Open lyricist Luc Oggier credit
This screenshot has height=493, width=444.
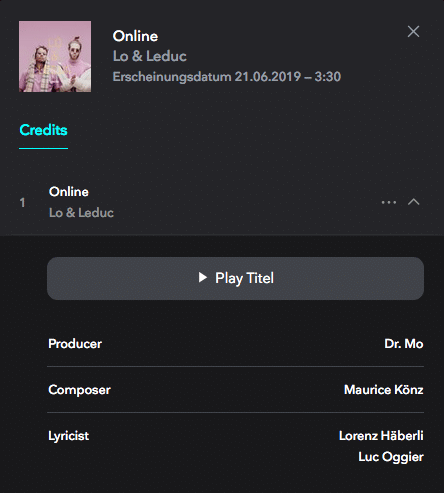tap(391, 457)
